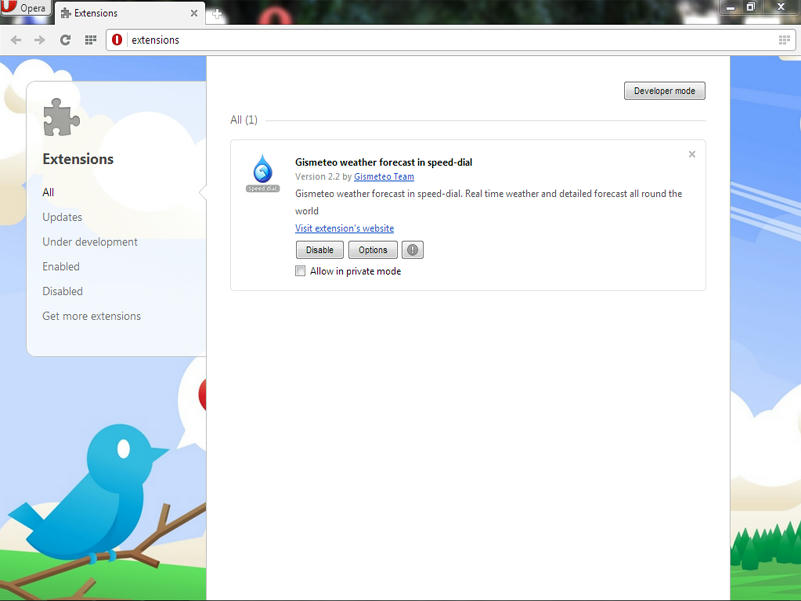This screenshot has width=801, height=601.
Task: Reload the page
Action: pyautogui.click(x=65, y=40)
